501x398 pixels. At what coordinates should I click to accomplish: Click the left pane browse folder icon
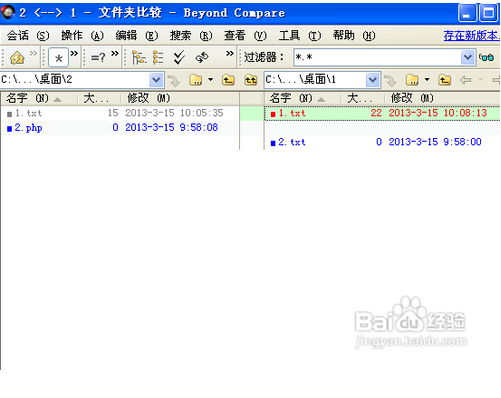(x=196, y=80)
